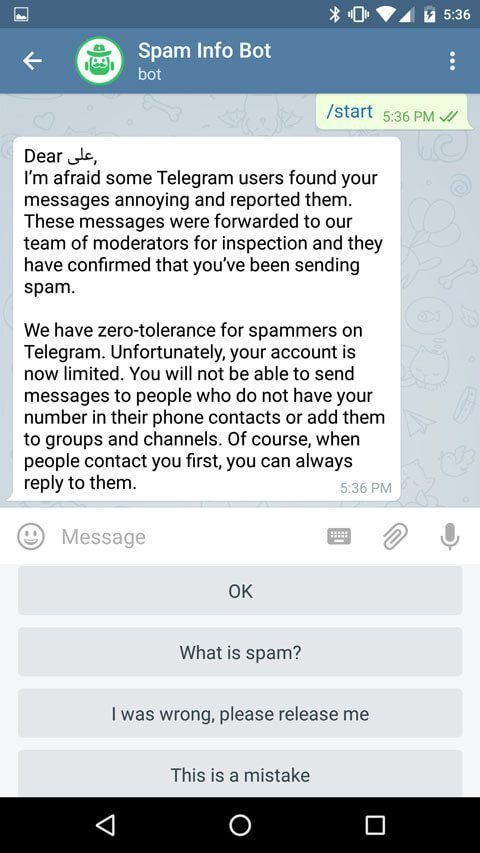Focus the Message input field

click(185, 537)
